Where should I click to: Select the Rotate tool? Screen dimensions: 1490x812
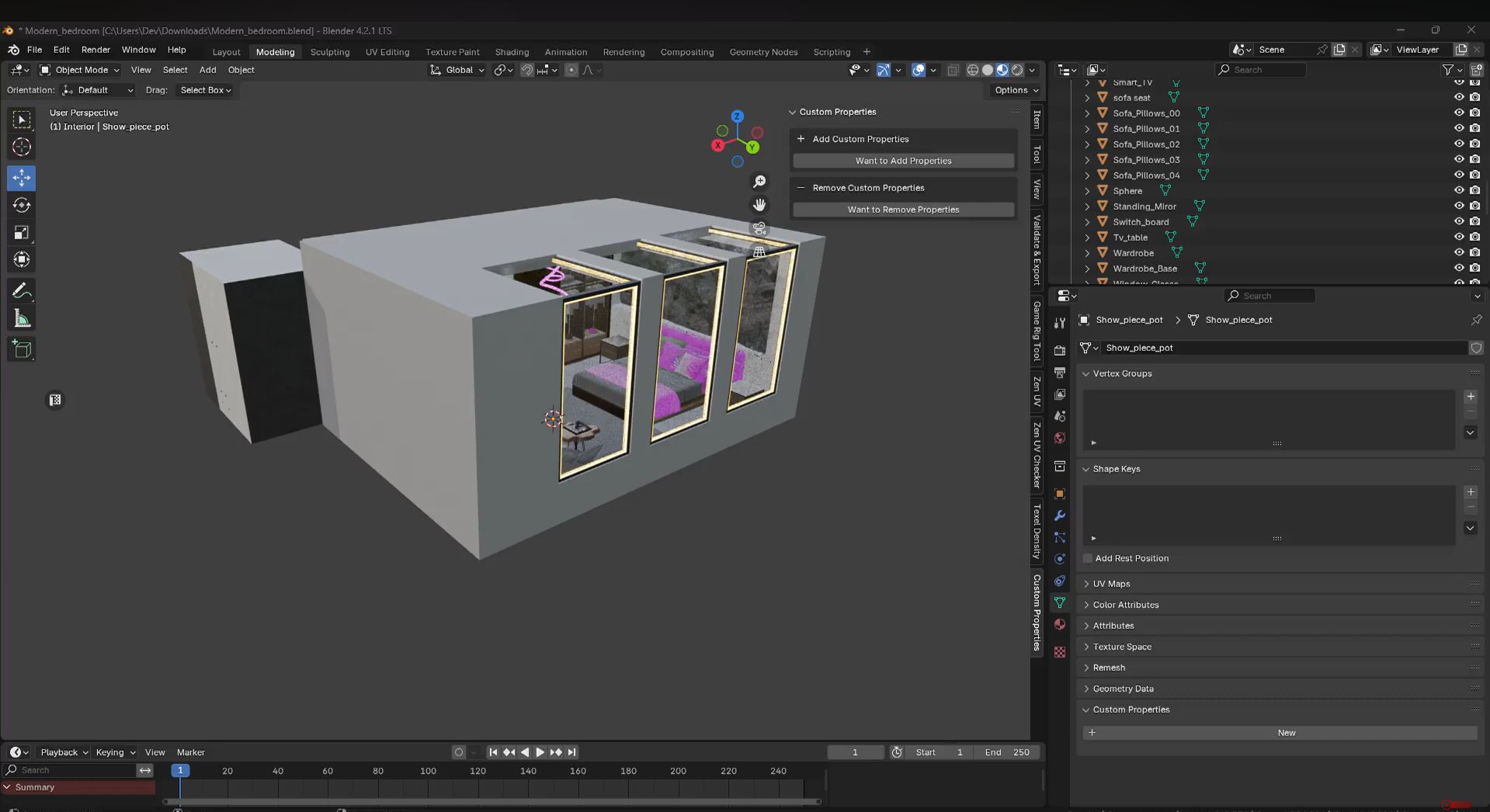(x=22, y=205)
